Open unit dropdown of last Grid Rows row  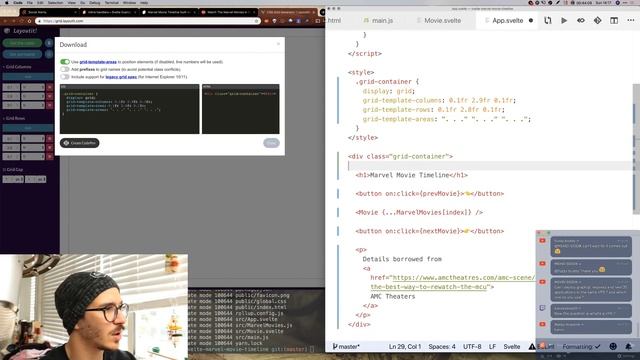(x=33, y=157)
